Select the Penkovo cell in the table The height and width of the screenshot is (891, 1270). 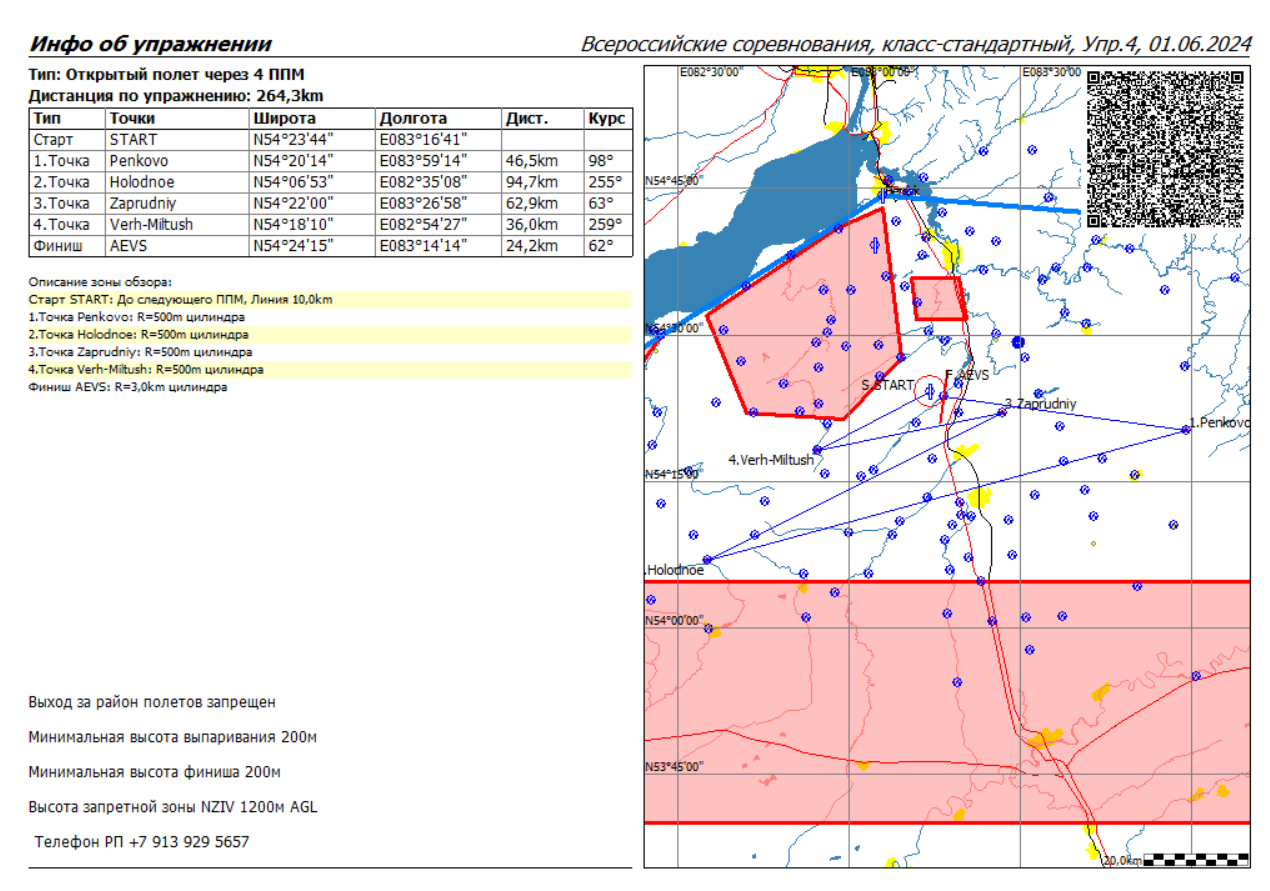pos(139,161)
